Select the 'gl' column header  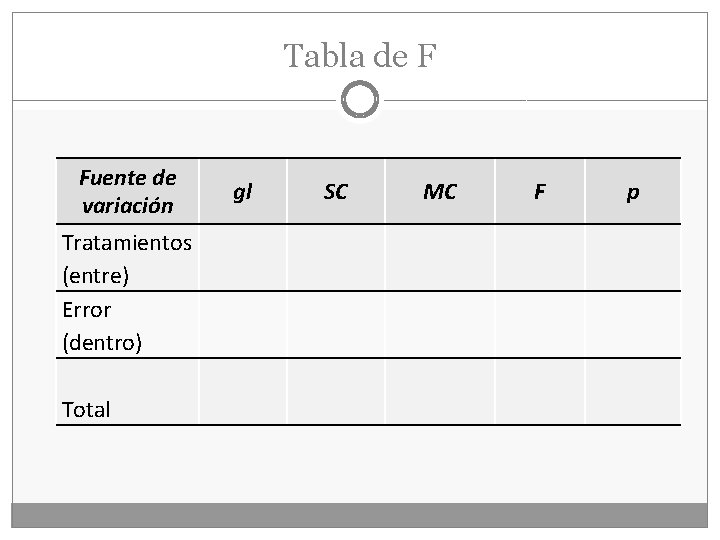tap(243, 191)
